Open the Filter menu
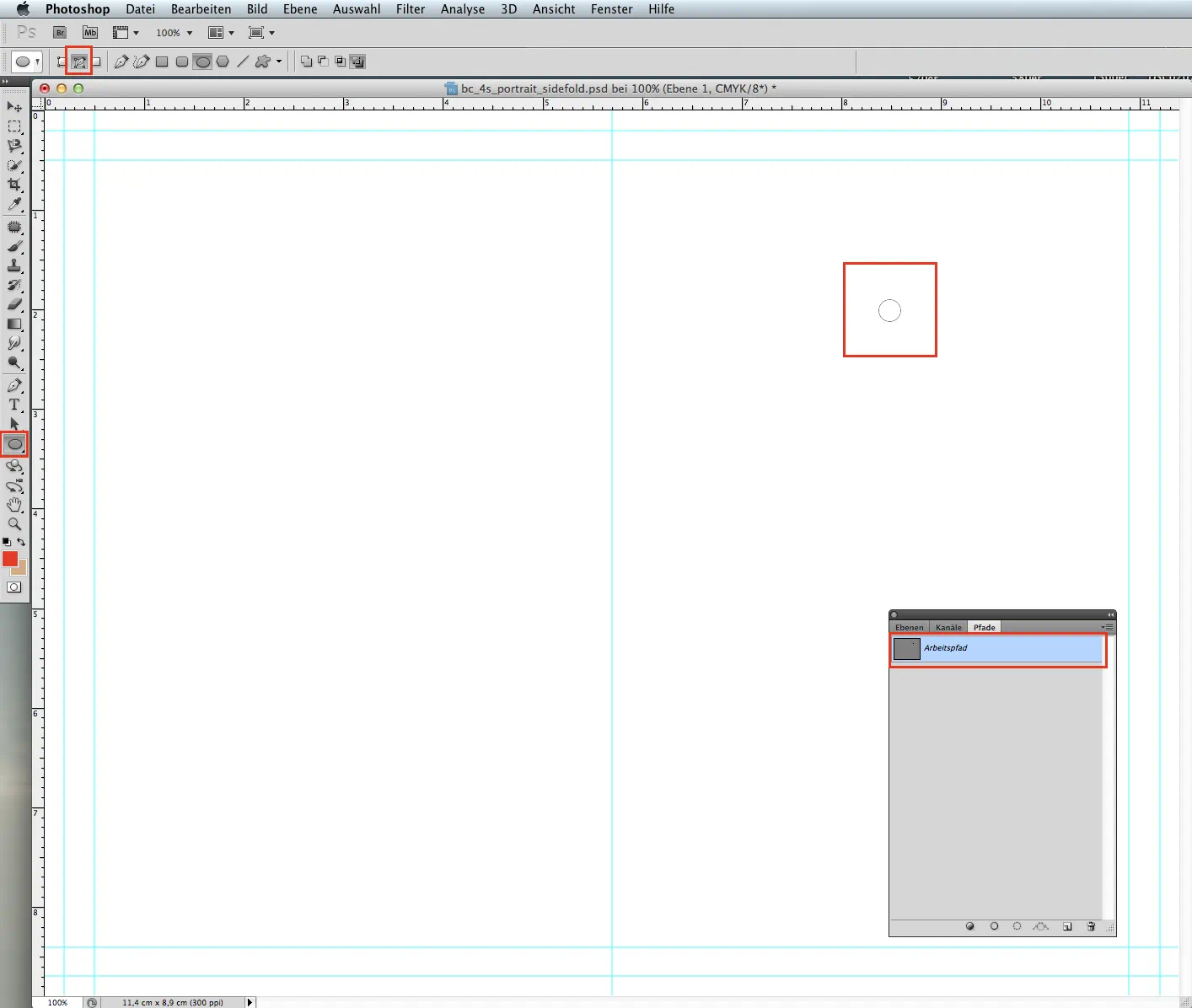Screen dimensions: 1192x1008 [x=411, y=9]
